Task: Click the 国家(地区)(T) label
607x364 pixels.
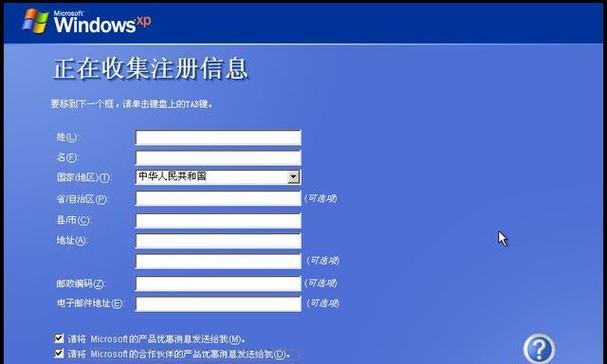Action: pyautogui.click(x=84, y=177)
